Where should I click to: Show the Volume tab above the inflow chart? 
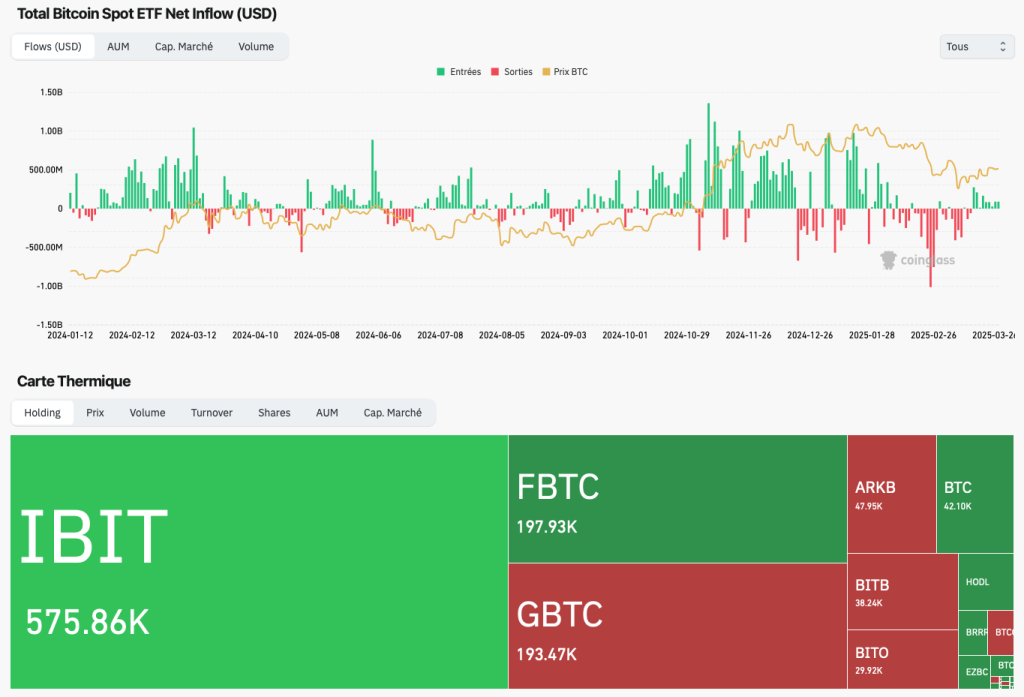point(256,46)
